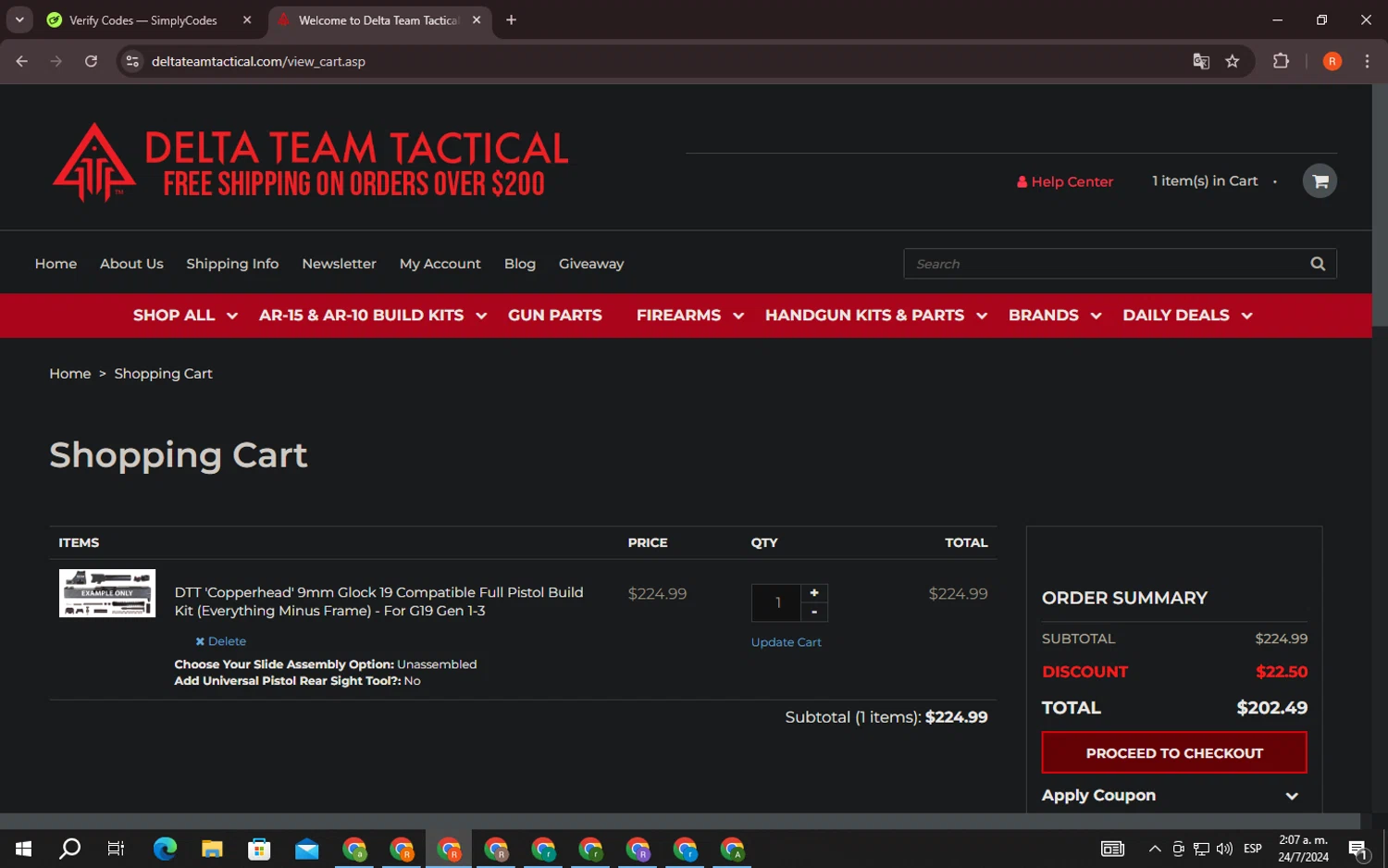
Task: Open the Mail app from taskbar
Action: pyautogui.click(x=306, y=849)
